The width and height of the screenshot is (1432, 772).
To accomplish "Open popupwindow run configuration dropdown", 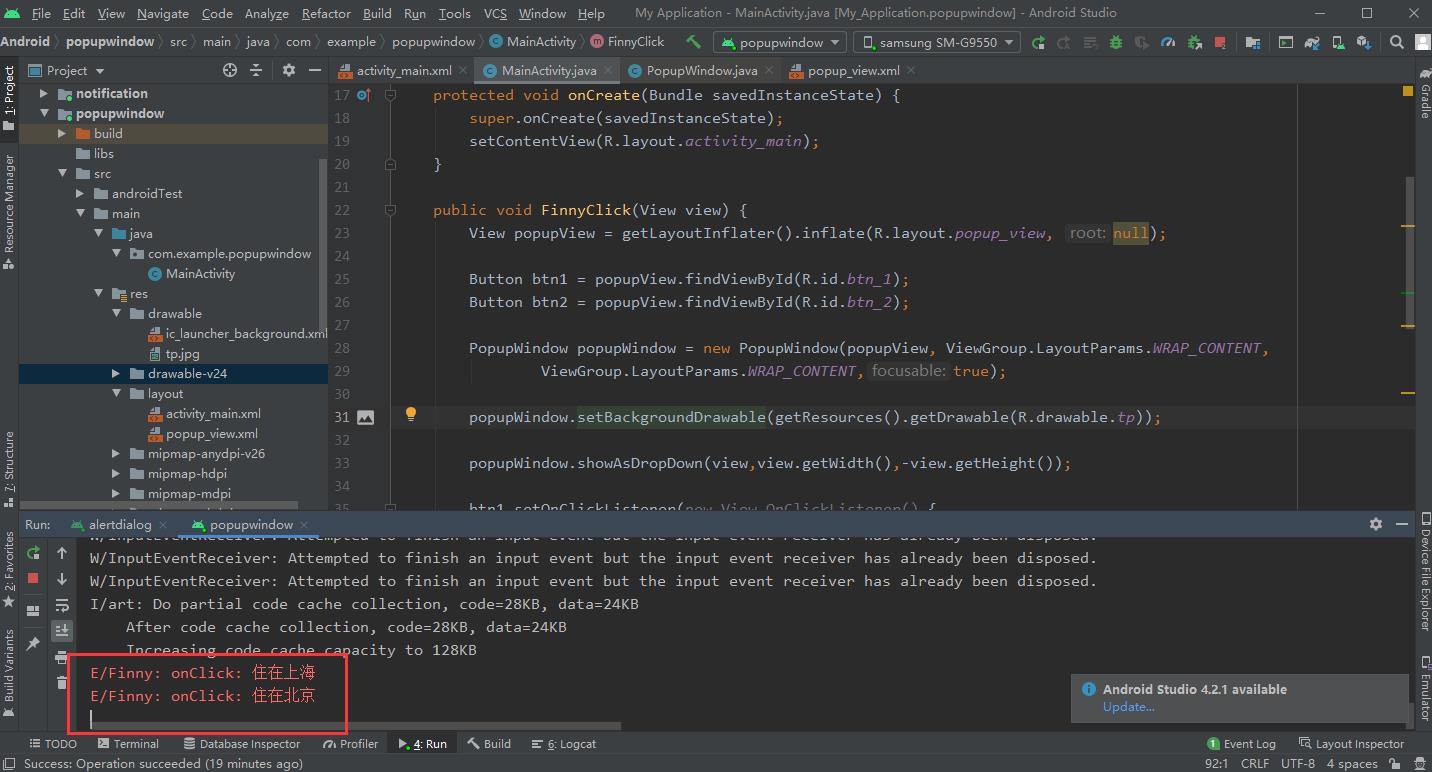I will (780, 42).
